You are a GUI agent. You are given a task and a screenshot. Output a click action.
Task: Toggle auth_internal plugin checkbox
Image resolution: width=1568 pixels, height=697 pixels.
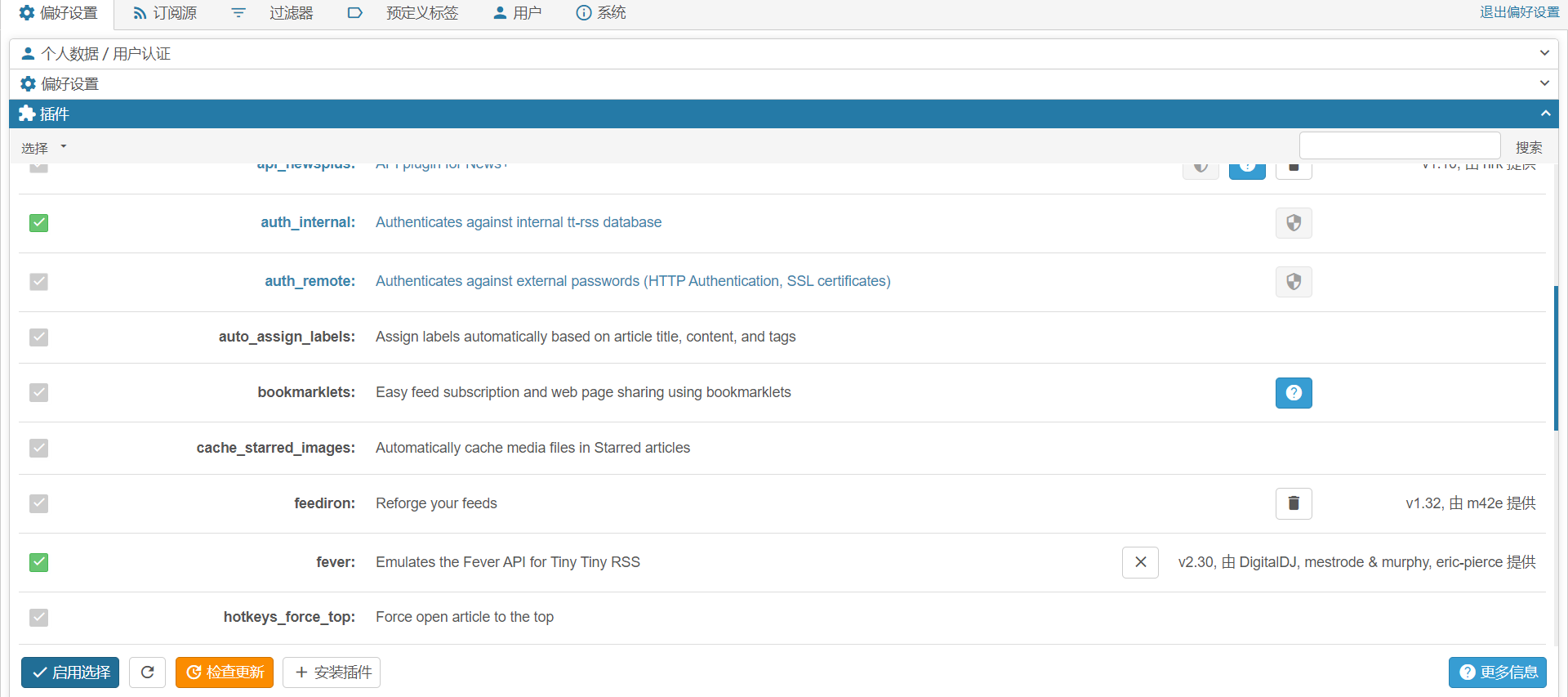(38, 222)
